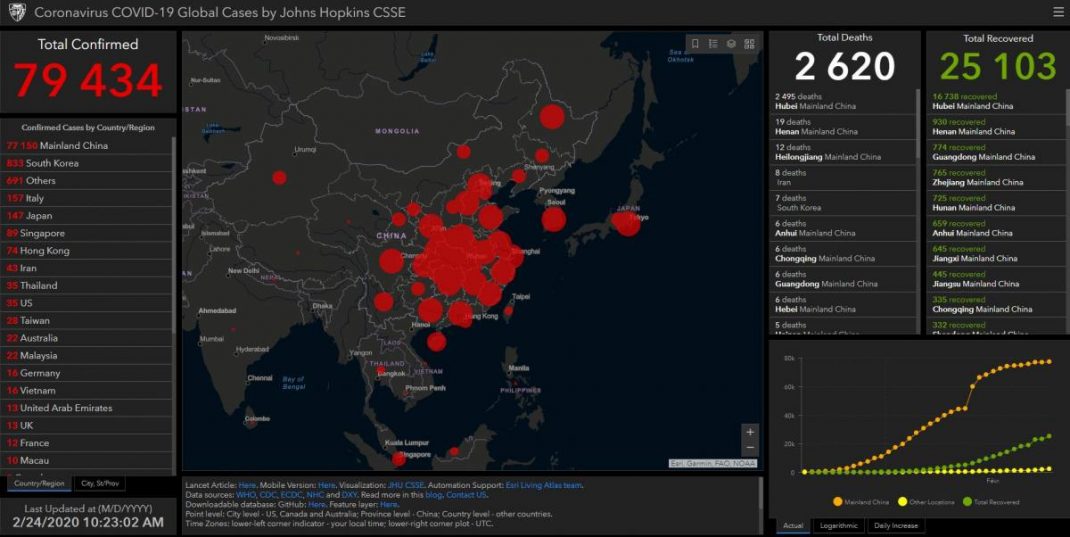This screenshot has height=537, width=1070.
Task: Select '74 Hong Kong' row
Action: point(86,250)
